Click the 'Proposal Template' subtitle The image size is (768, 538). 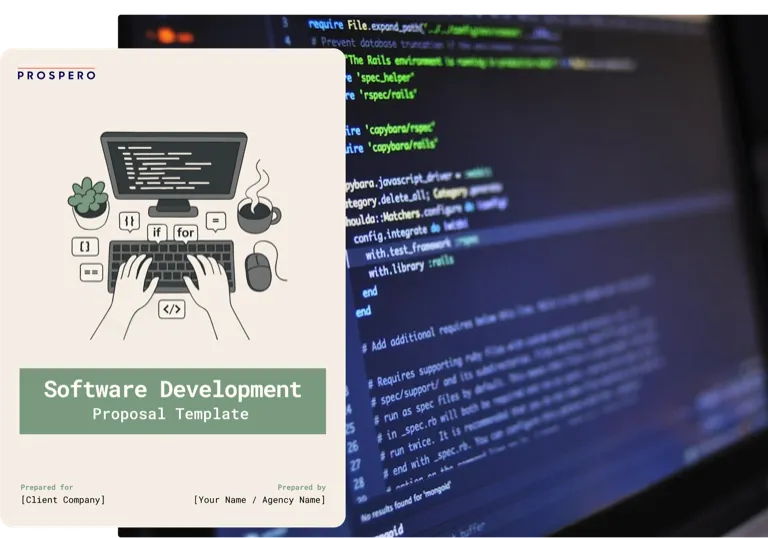[170, 414]
